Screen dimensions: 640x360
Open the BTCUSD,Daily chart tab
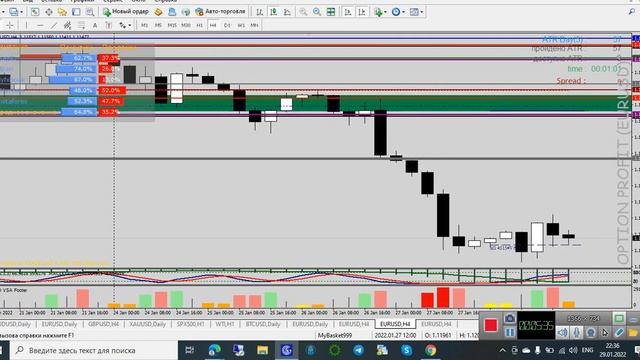pyautogui.click(x=263, y=324)
